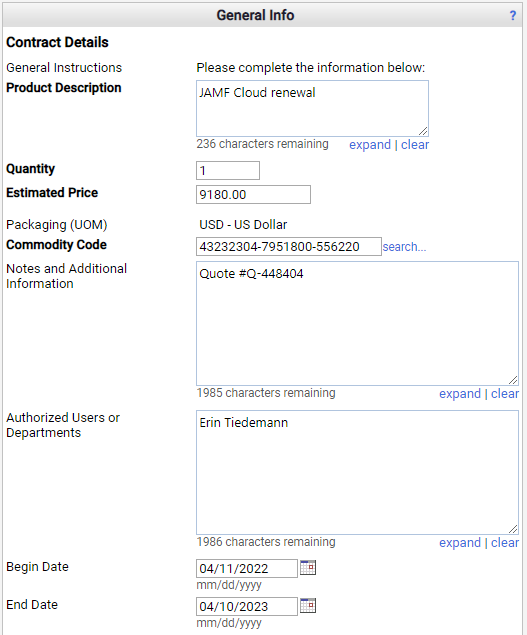
Task: Clear the Notes and Additional Information text
Action: coord(505,394)
